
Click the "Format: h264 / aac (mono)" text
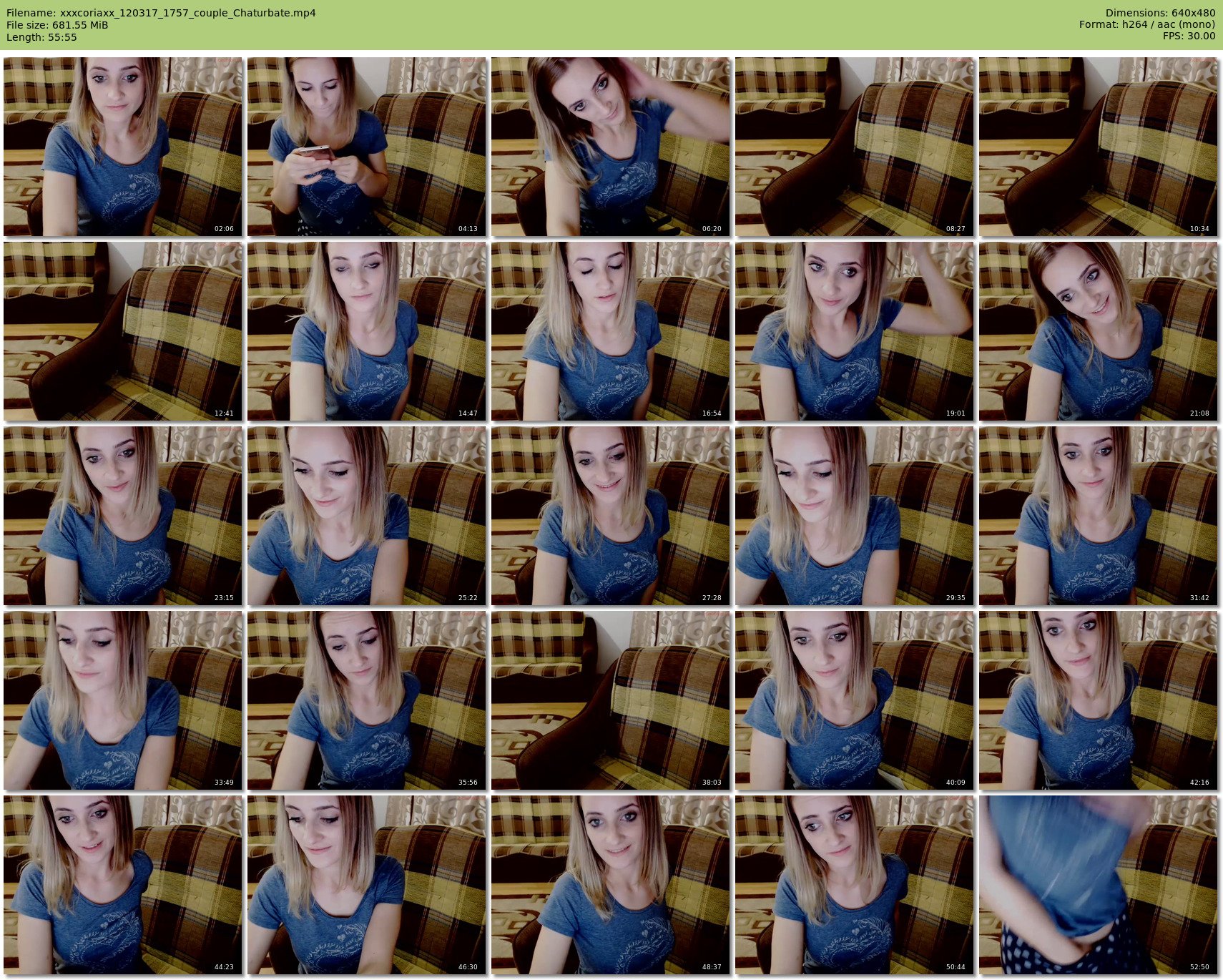click(1147, 25)
